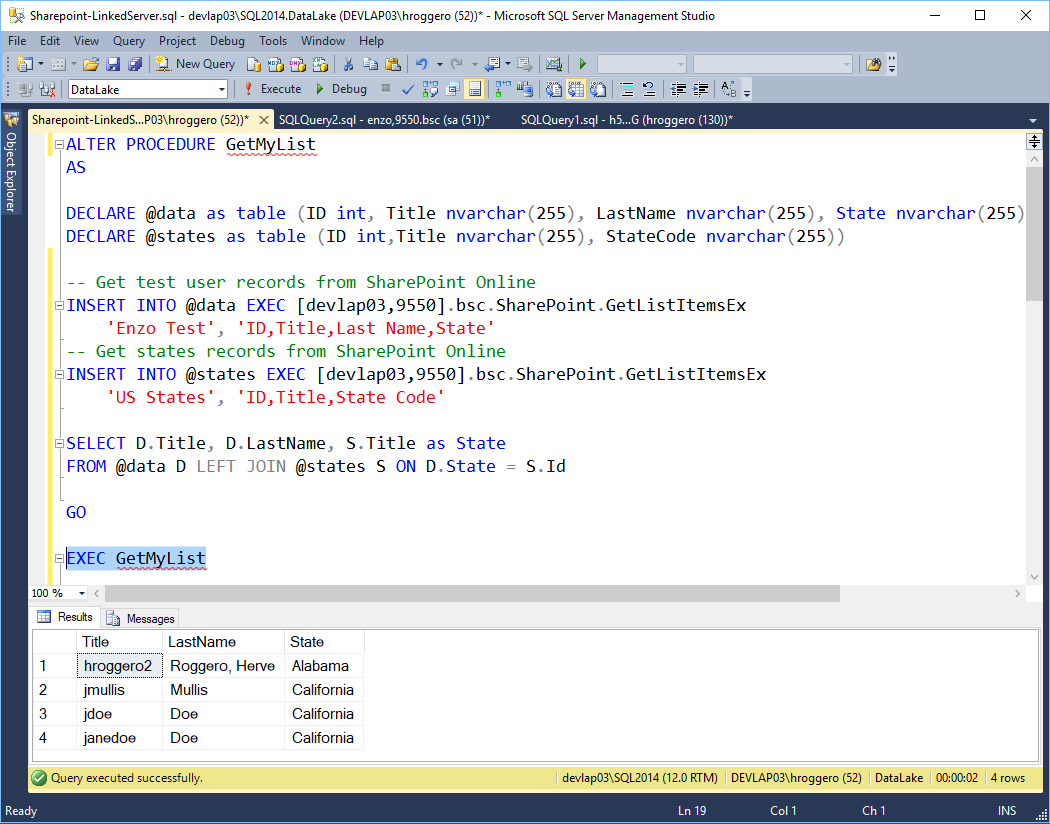
Task: Open the Activity Monitor icon
Action: coord(553,64)
